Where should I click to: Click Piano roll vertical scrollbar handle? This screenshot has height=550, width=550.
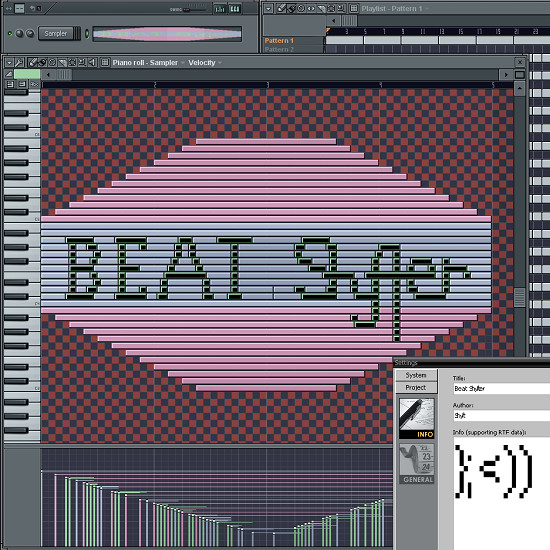(519, 297)
